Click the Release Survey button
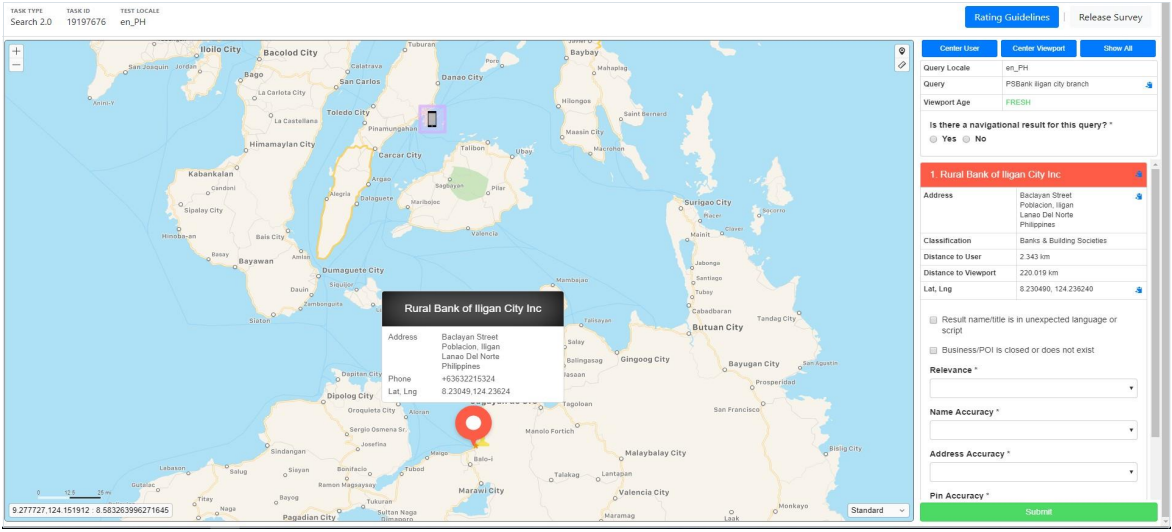Image resolution: width=1172 pixels, height=532 pixels. coord(1110,17)
